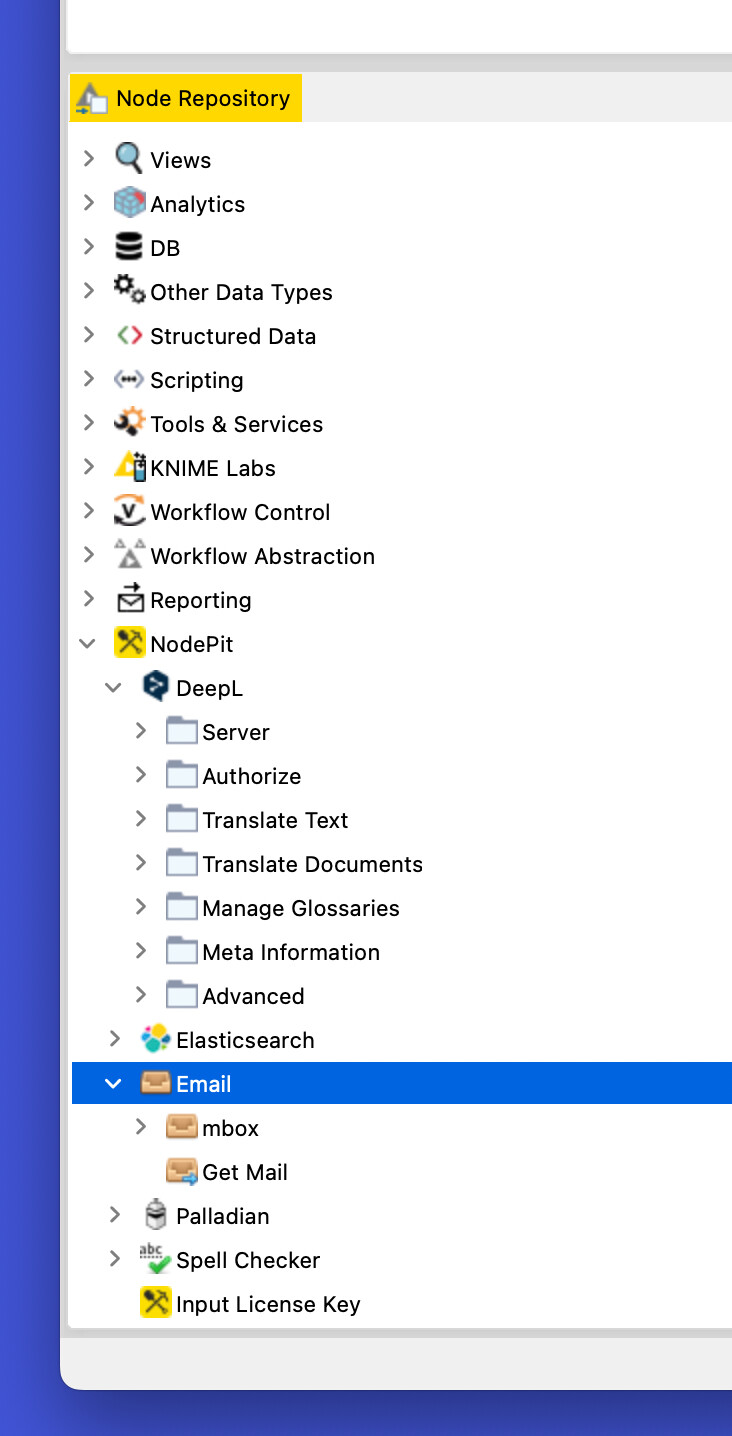This screenshot has height=1436, width=732.
Task: Click the Spell Checker abc icon
Action: click(x=155, y=1258)
